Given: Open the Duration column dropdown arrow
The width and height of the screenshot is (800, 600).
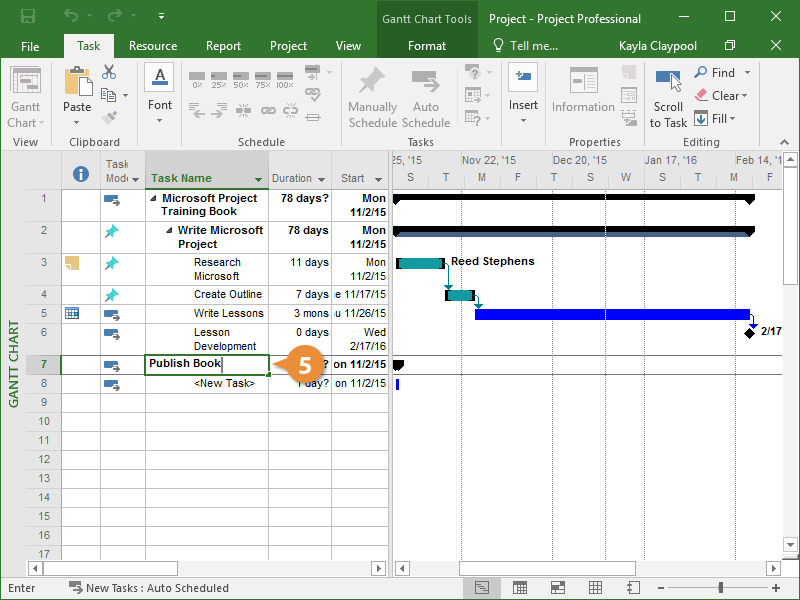Looking at the screenshot, I should click(322, 180).
